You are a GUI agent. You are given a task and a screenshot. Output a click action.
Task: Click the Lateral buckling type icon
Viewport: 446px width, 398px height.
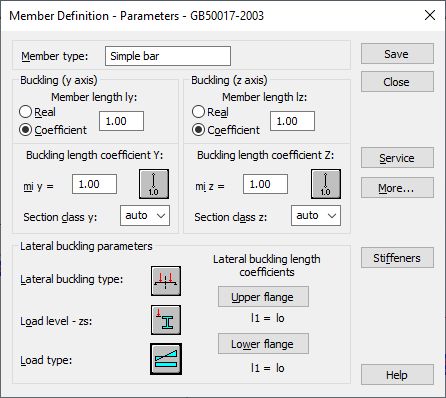(x=166, y=281)
